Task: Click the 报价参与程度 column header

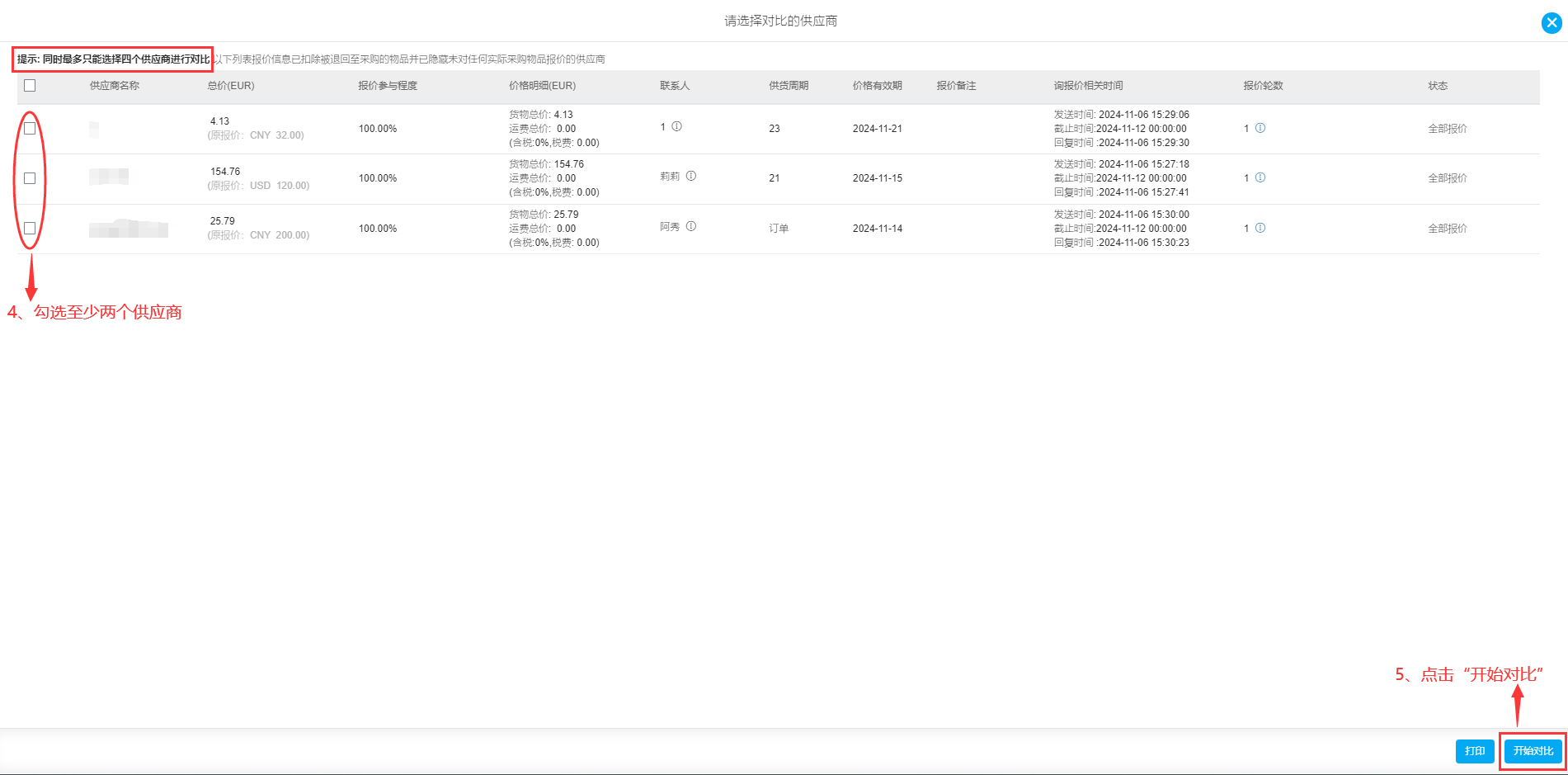Action: 388,86
